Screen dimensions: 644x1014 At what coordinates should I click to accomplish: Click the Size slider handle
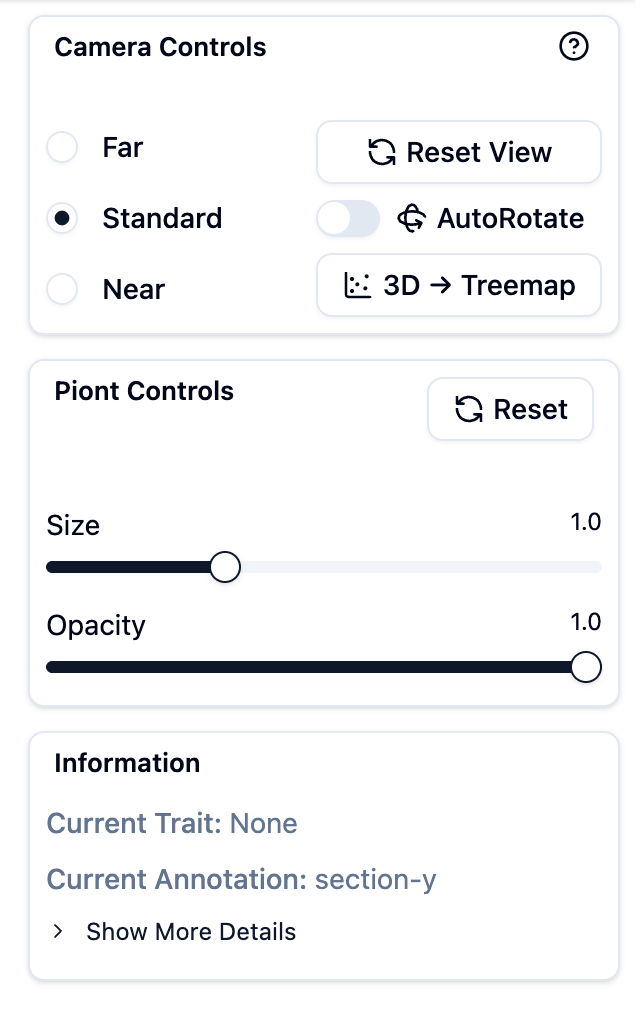click(225, 566)
